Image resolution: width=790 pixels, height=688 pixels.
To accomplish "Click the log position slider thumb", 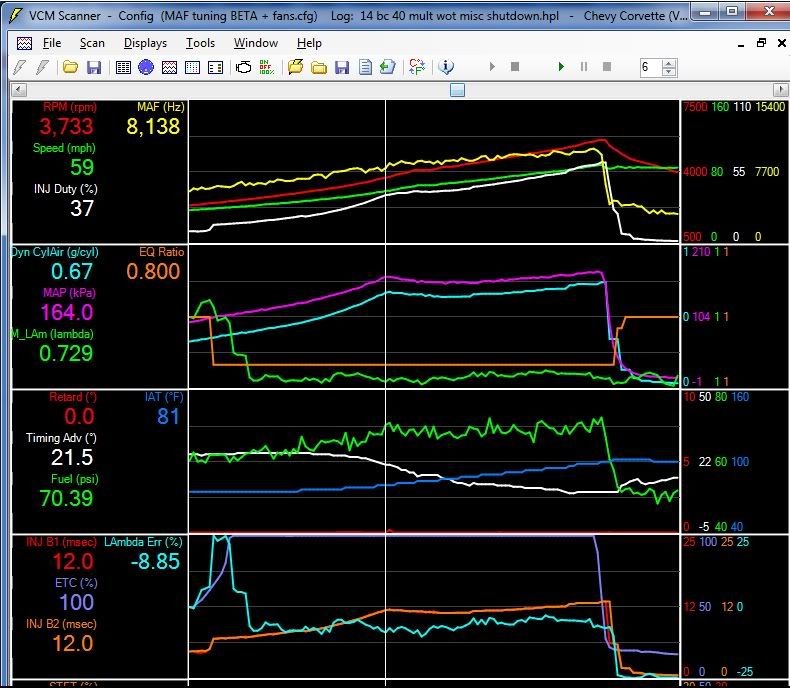I will [457, 90].
